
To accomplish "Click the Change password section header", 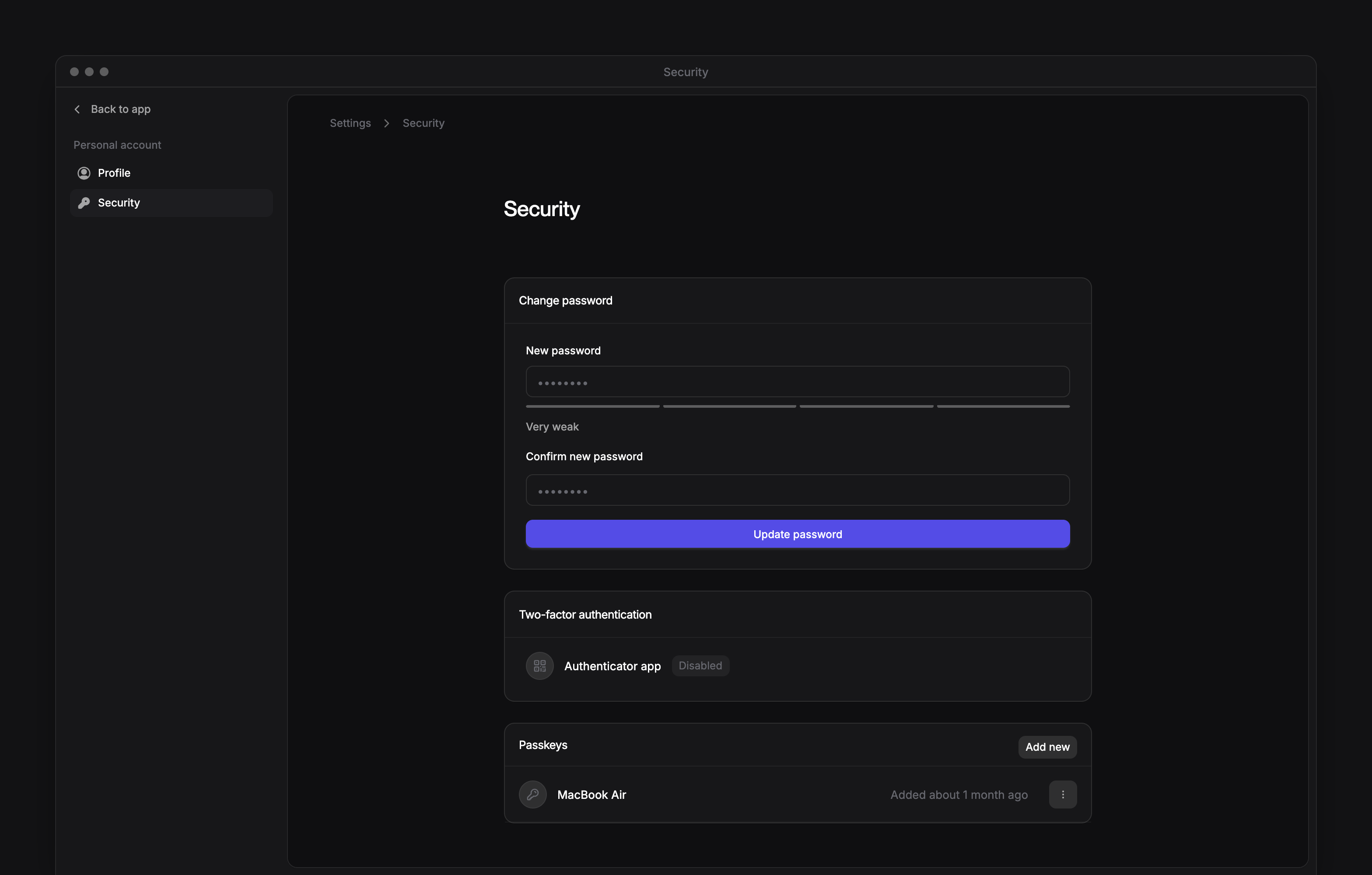I will click(565, 300).
